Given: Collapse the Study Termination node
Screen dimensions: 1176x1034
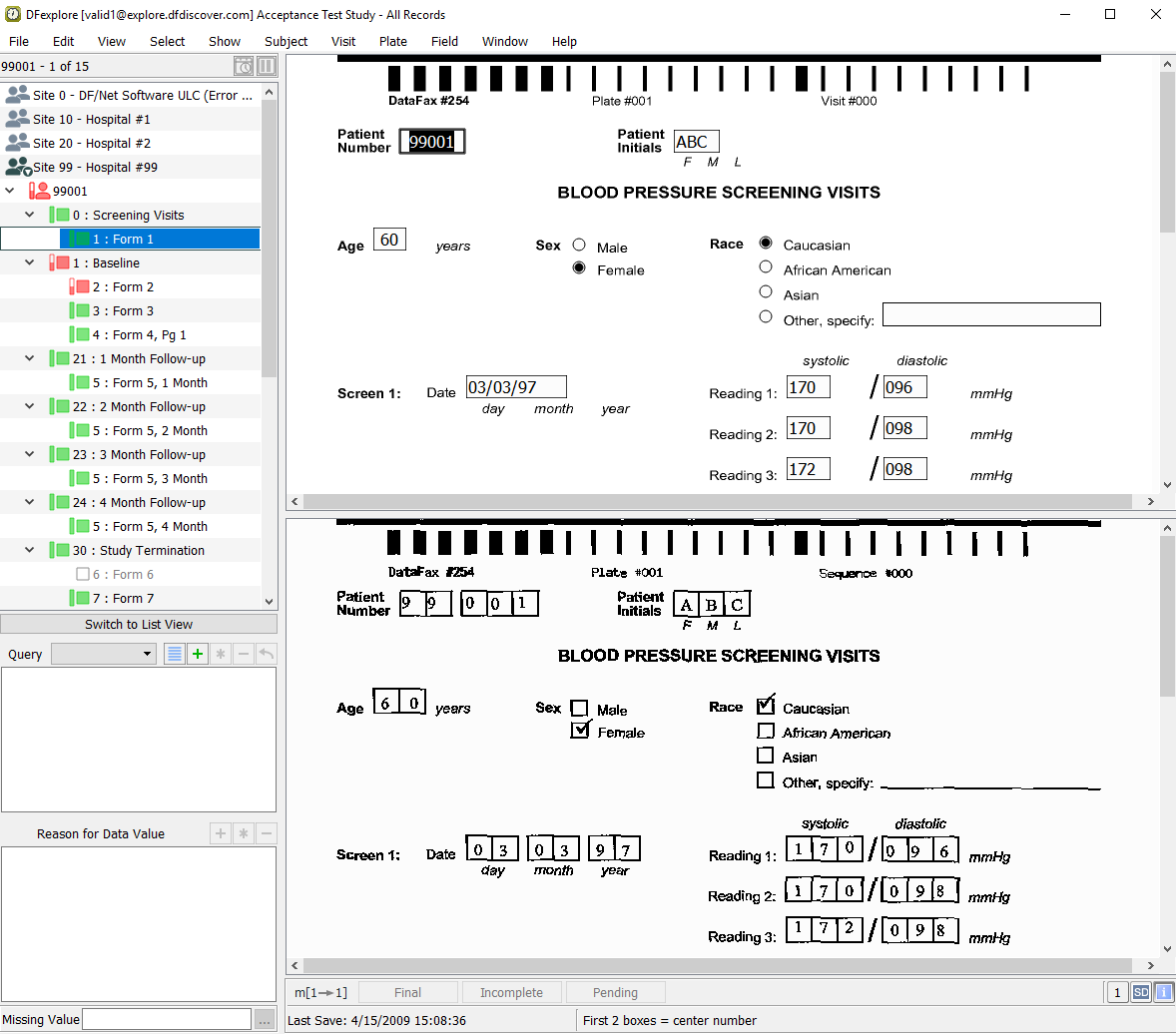Looking at the screenshot, I should (x=30, y=550).
